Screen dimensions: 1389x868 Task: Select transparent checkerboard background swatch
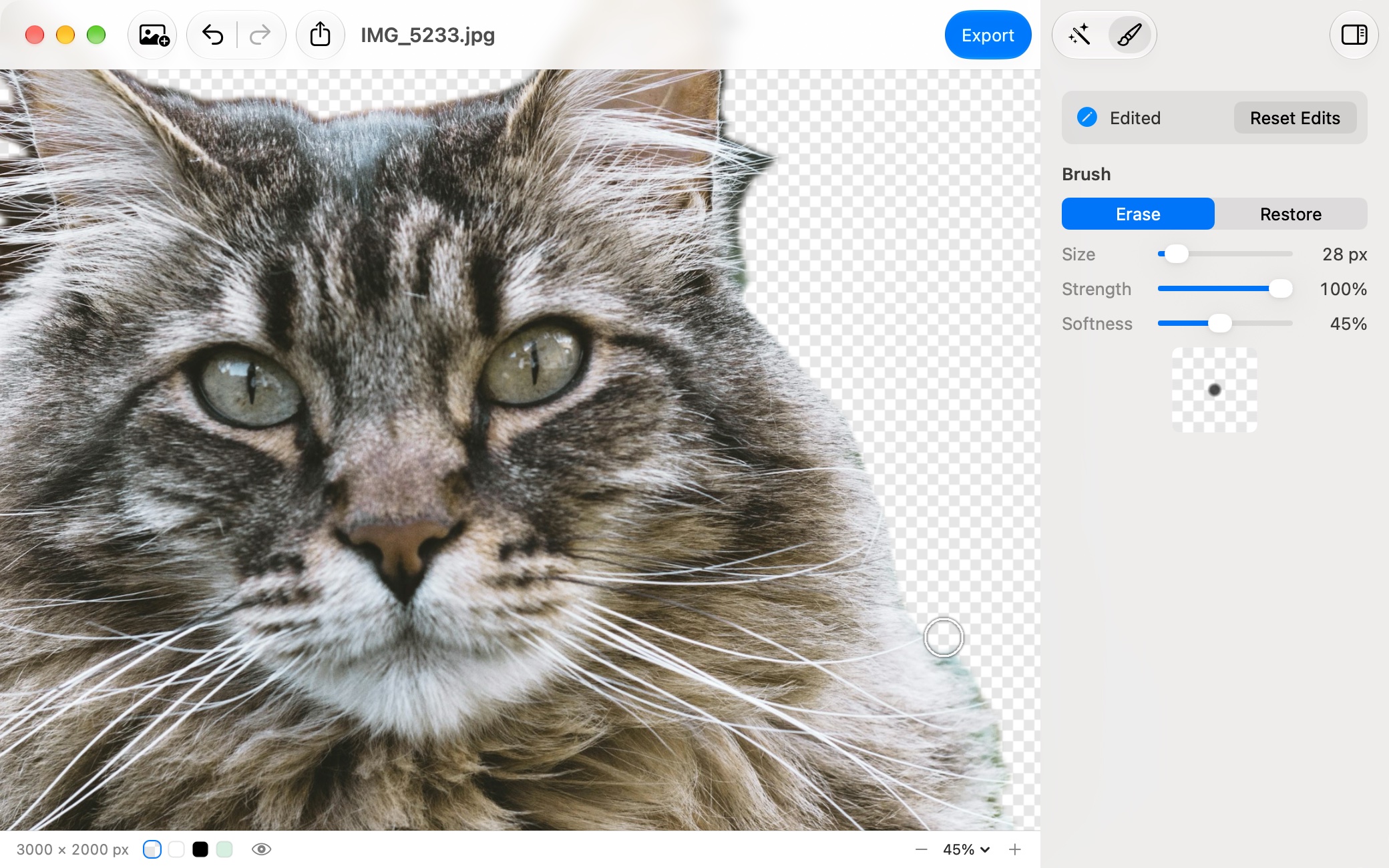pos(152,849)
